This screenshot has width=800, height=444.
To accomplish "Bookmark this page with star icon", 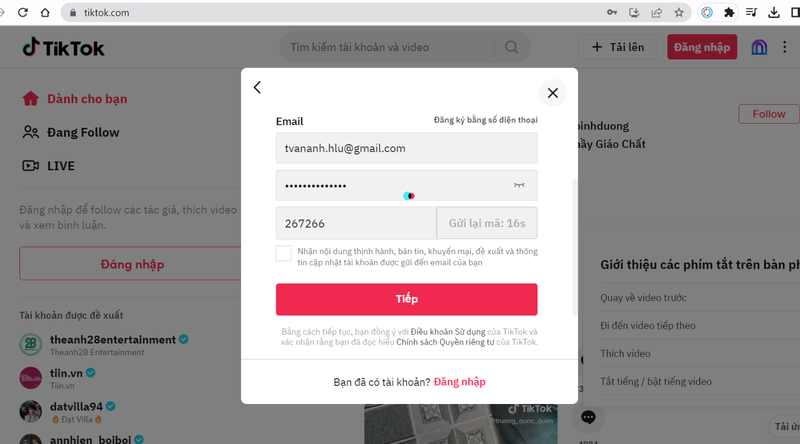I will click(680, 13).
